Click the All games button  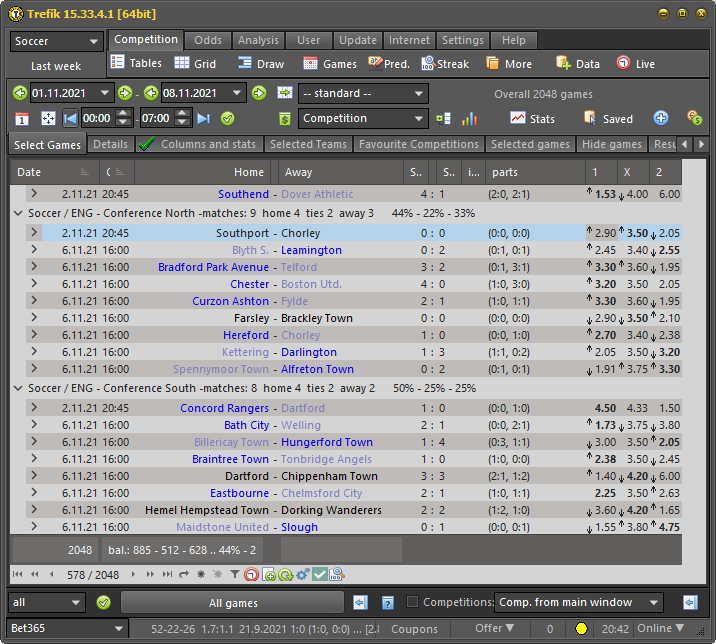point(233,603)
